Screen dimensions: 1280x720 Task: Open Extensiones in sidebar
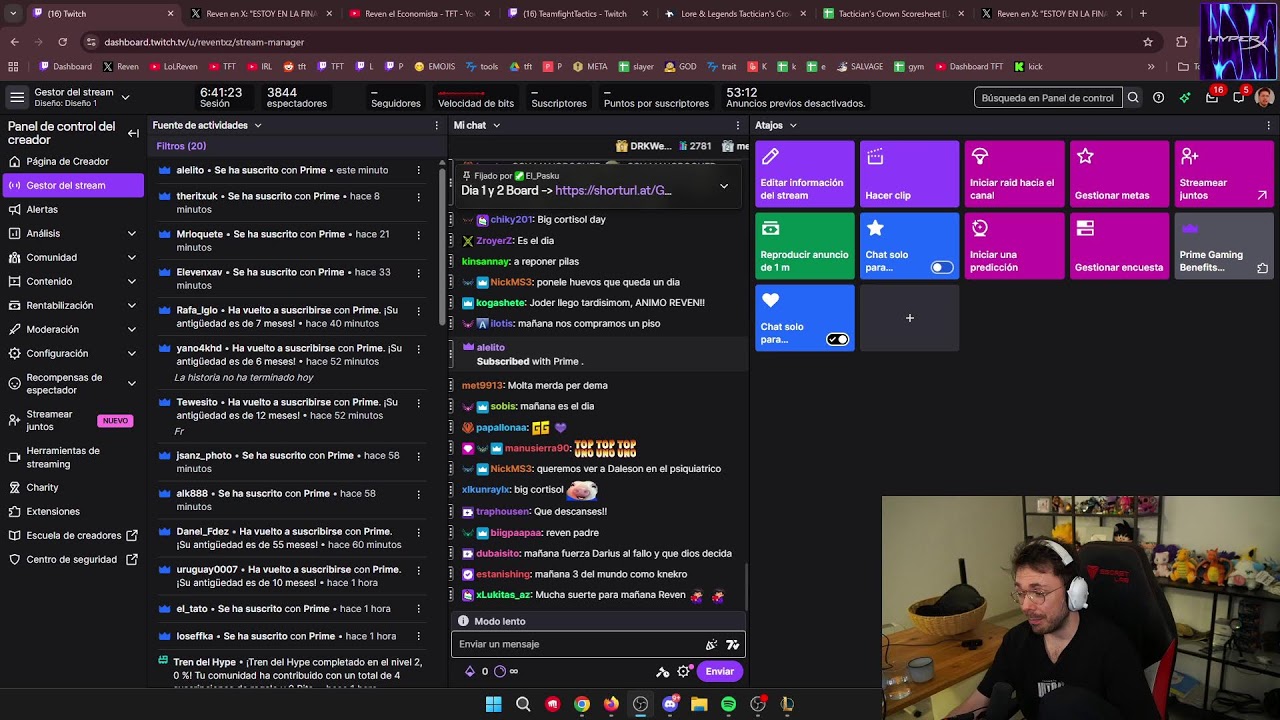73,511
